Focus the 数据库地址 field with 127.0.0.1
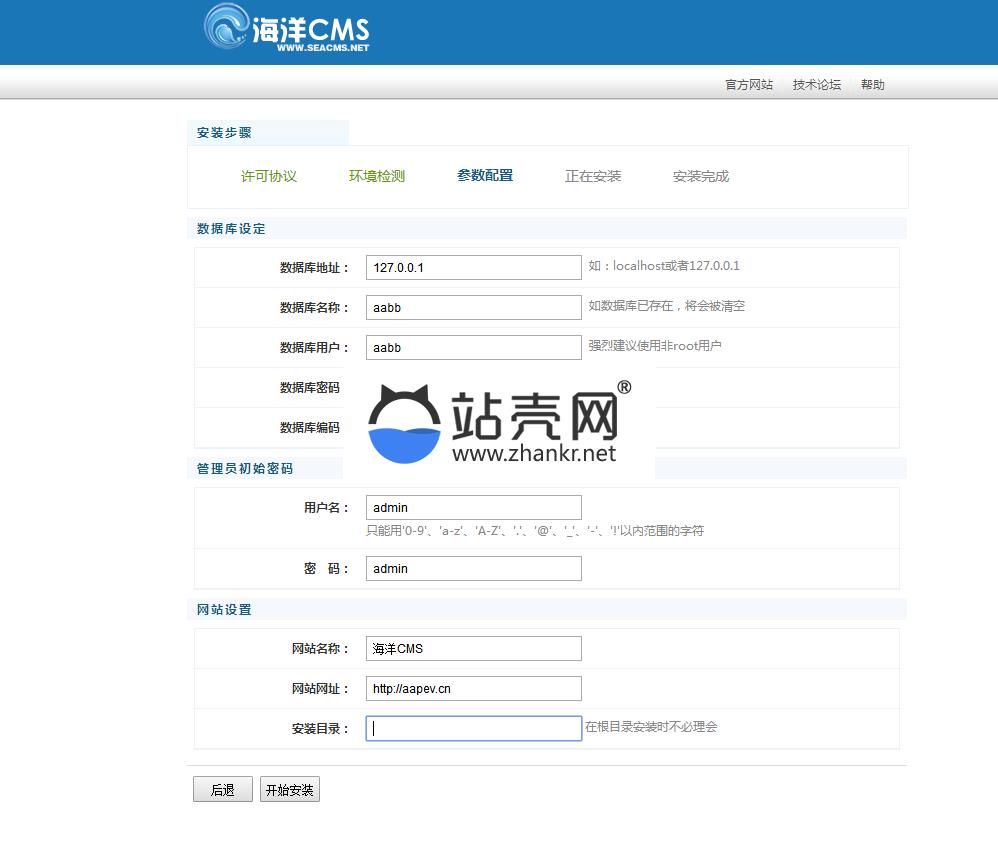Viewport: 998px width, 848px height. pyautogui.click(x=474, y=267)
